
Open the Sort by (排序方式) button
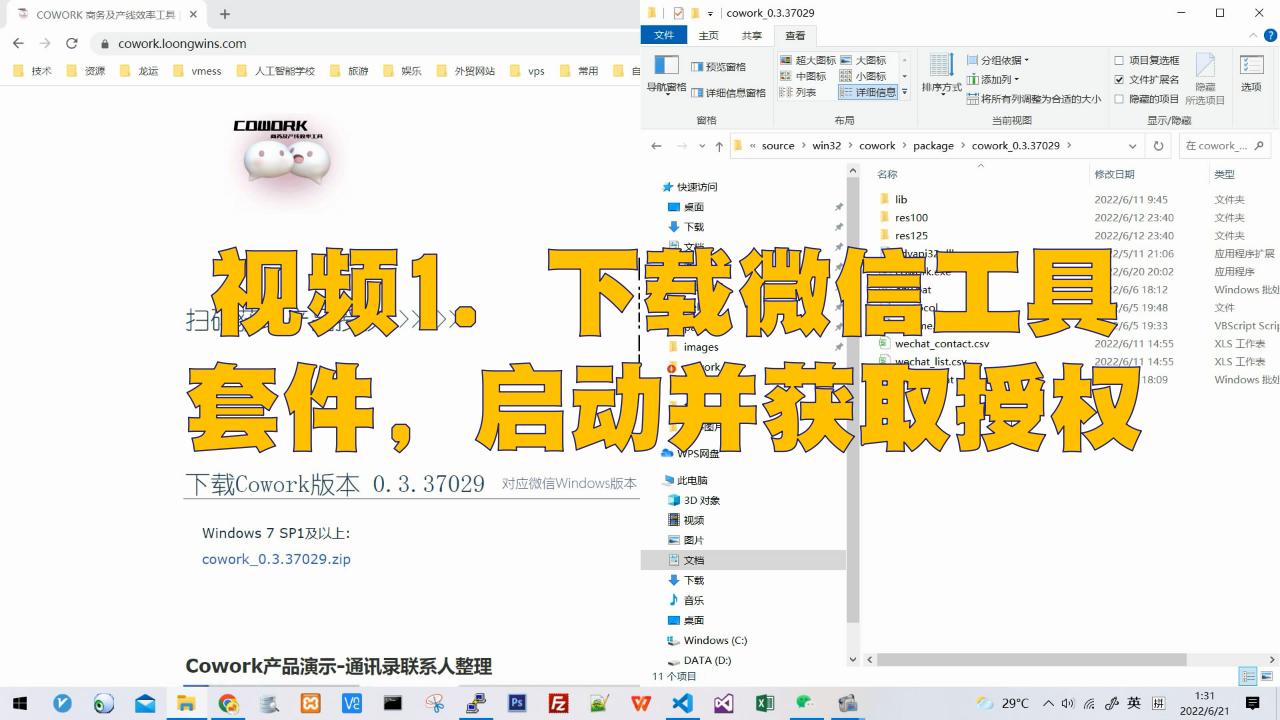(941, 74)
